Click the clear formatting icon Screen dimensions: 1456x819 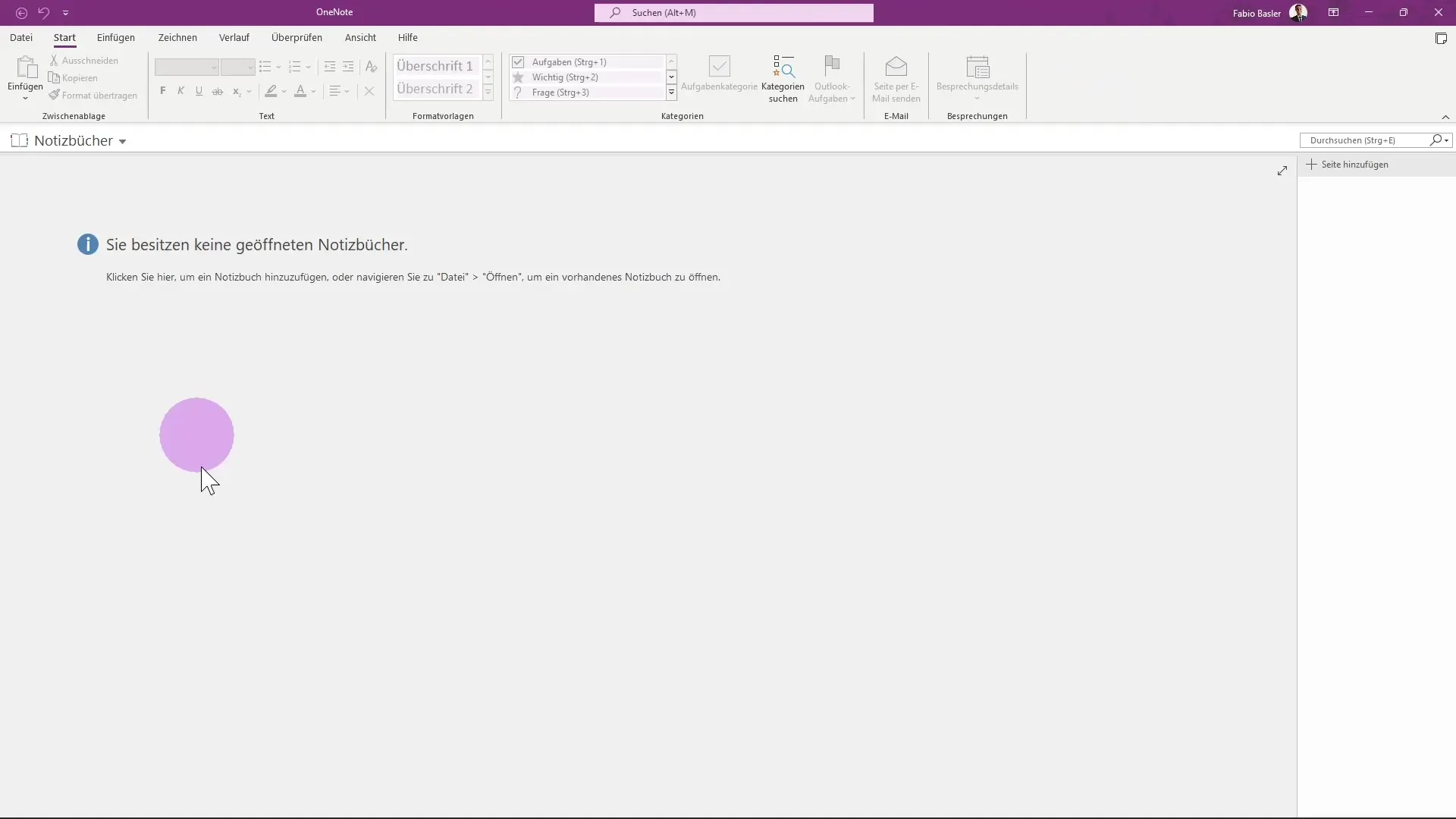(x=371, y=67)
